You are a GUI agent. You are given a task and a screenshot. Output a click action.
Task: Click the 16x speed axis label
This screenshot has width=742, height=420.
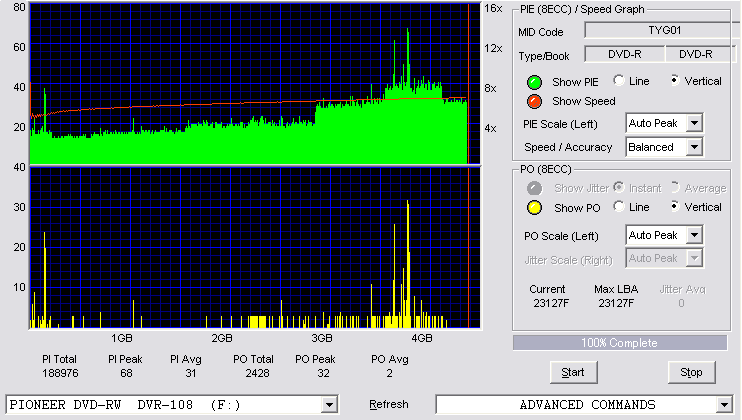point(494,9)
